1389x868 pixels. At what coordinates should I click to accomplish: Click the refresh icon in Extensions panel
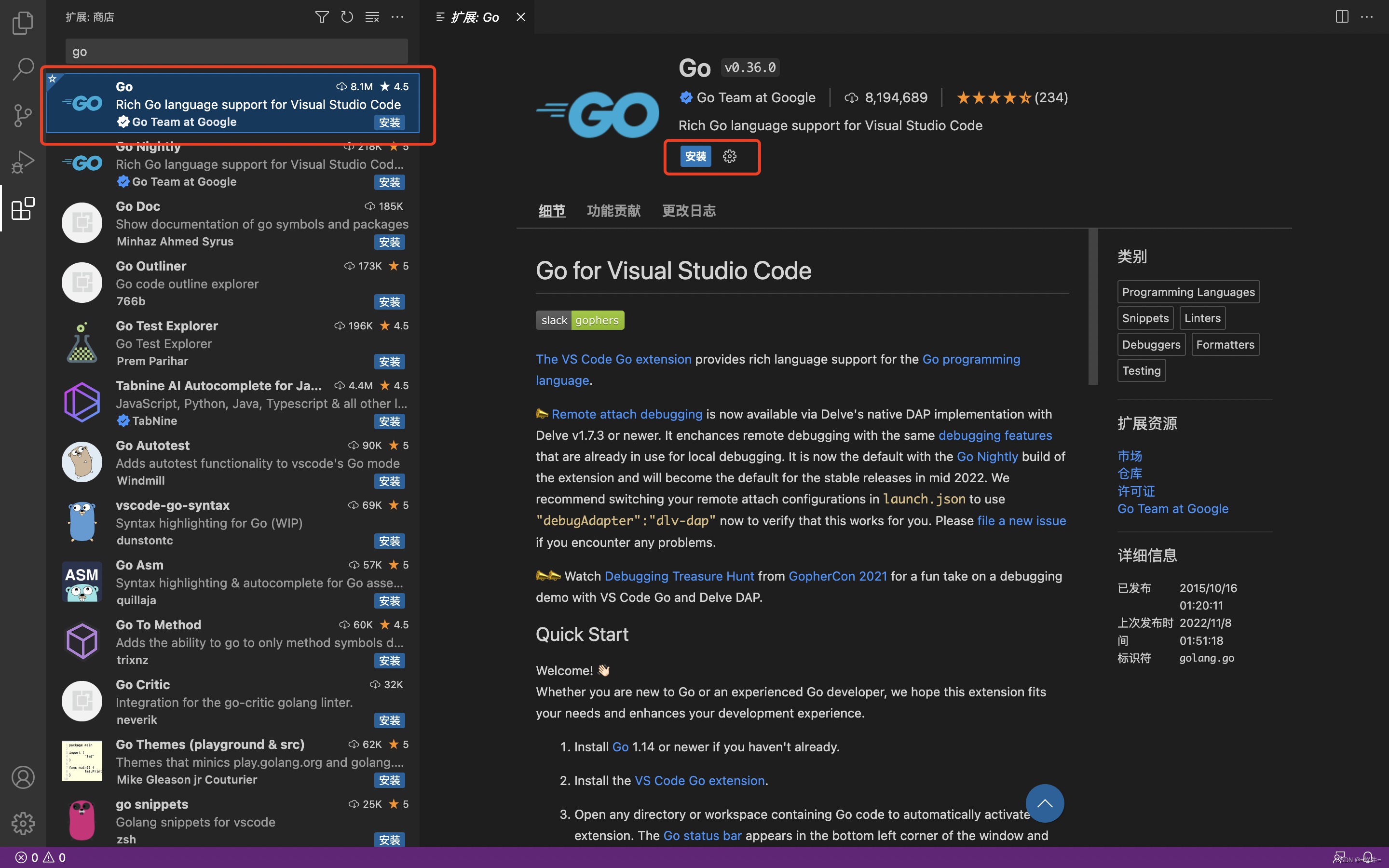[x=347, y=17]
